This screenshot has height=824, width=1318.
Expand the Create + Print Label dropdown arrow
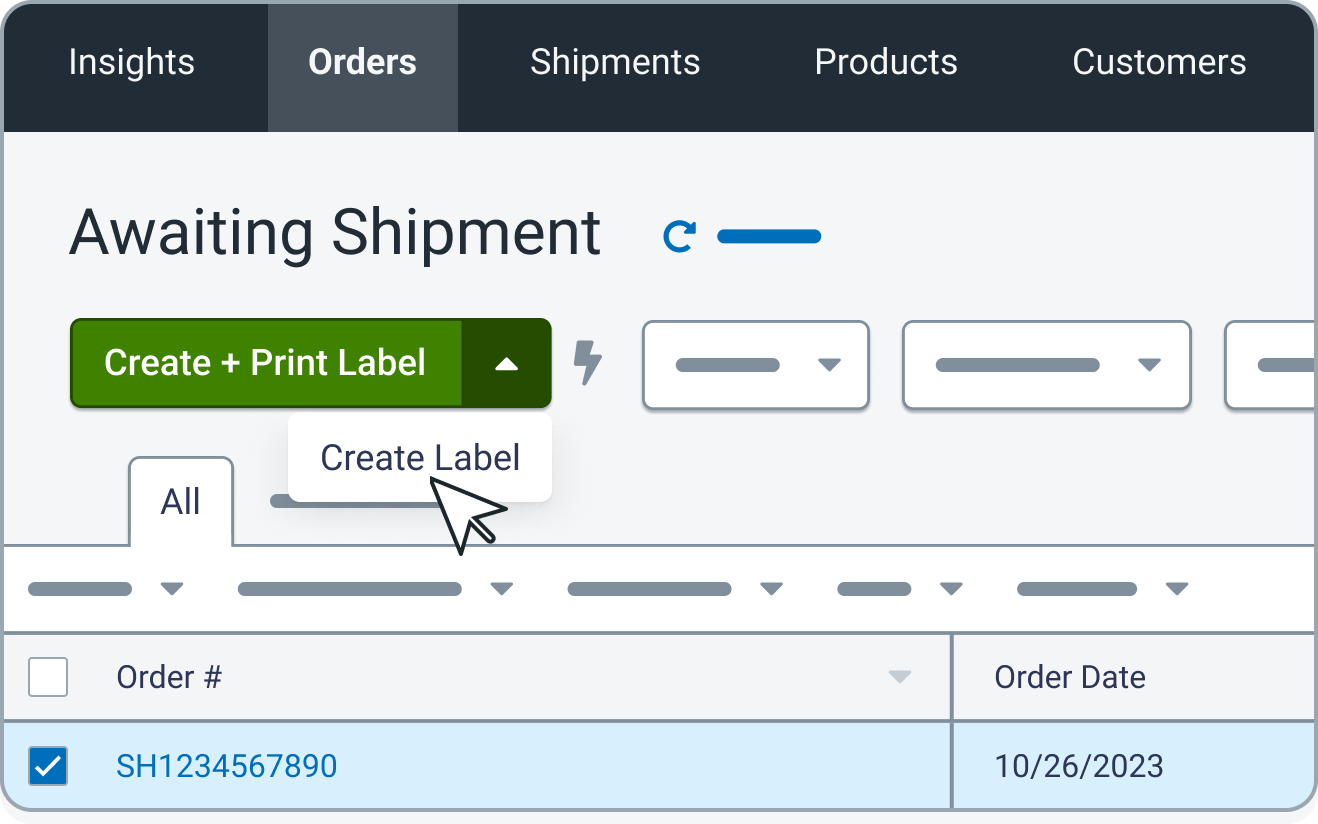[x=506, y=364]
